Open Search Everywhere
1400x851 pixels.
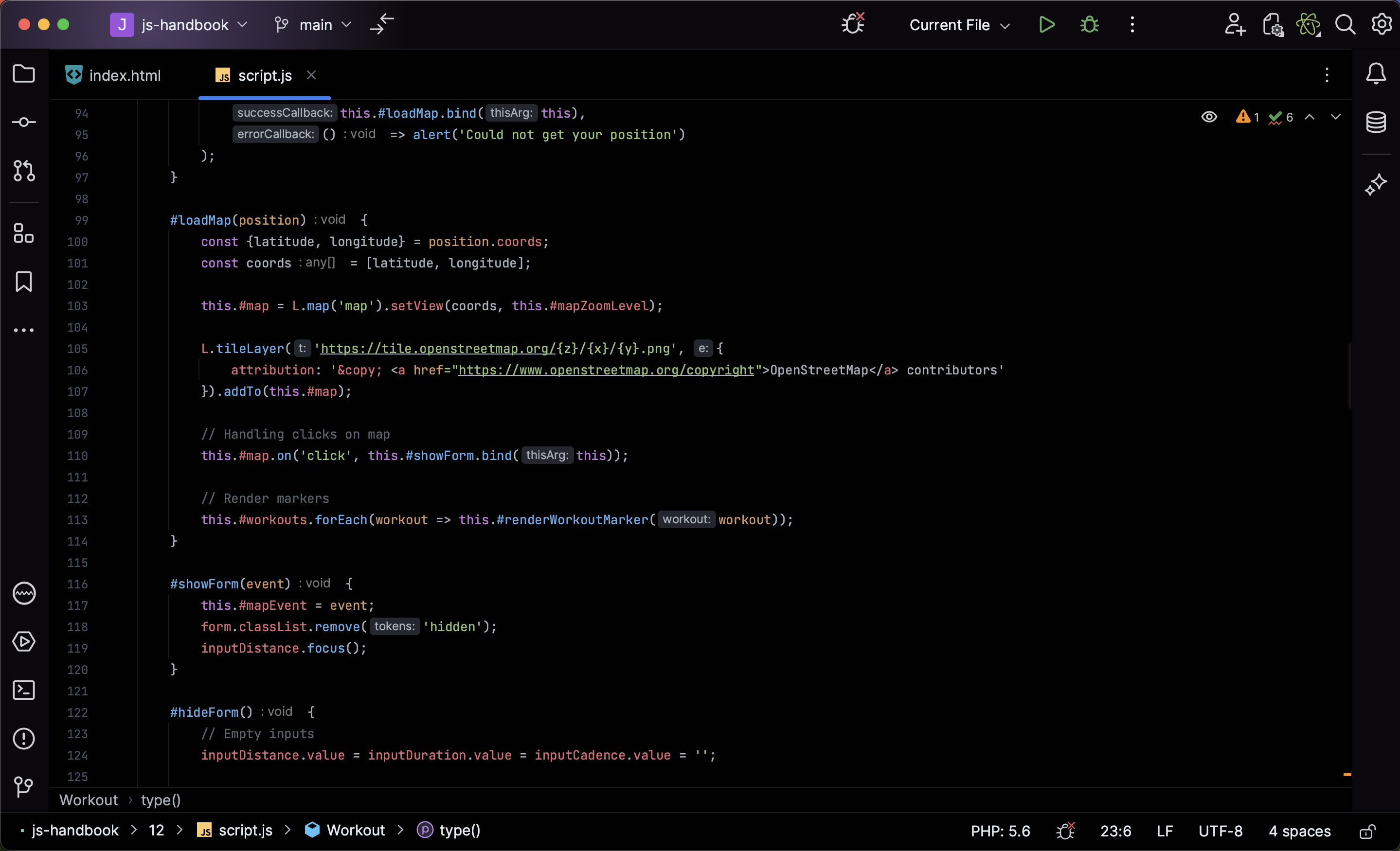1345,24
